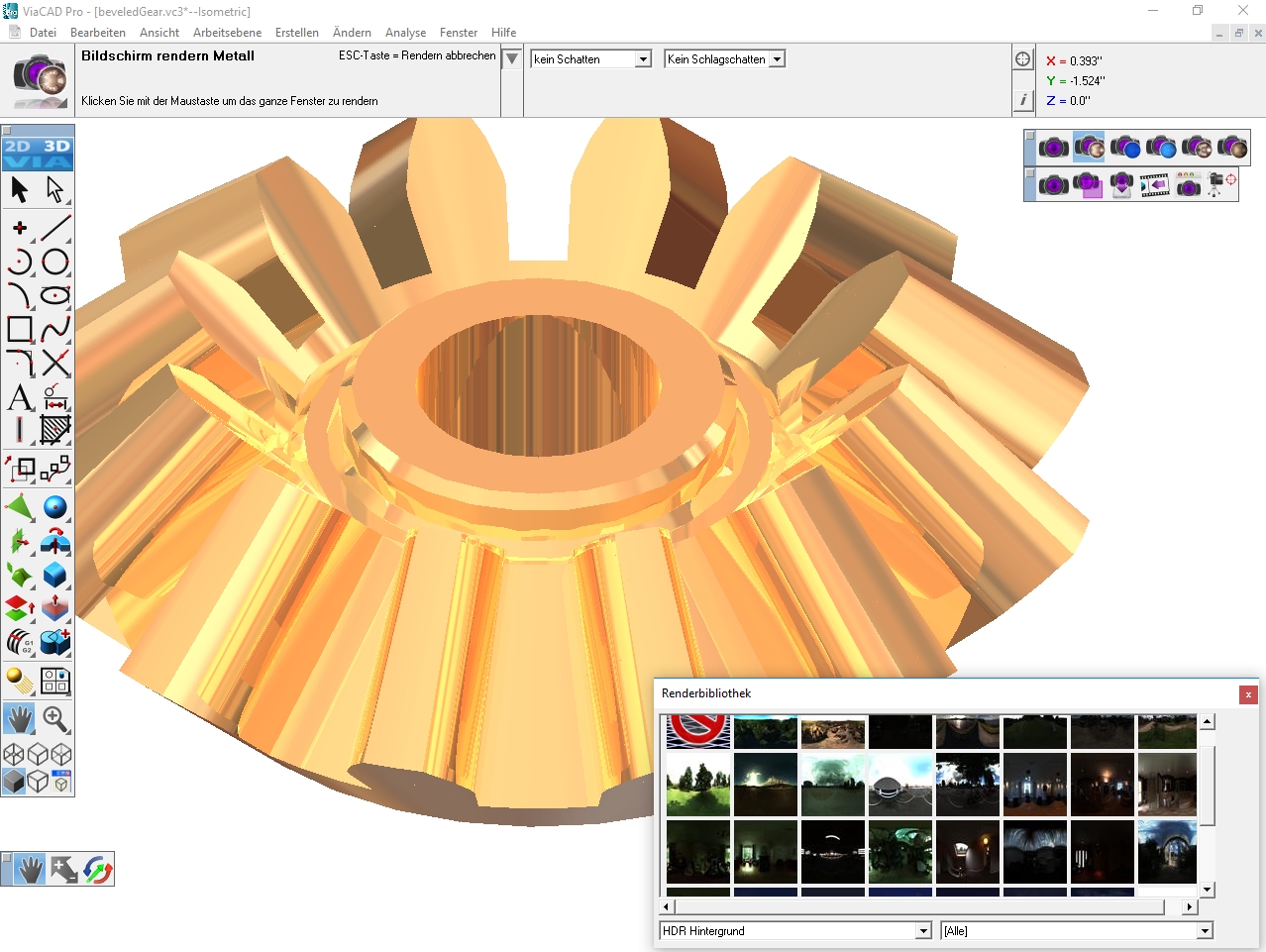
Task: Select the blue sphere primitive tool
Action: coord(55,507)
